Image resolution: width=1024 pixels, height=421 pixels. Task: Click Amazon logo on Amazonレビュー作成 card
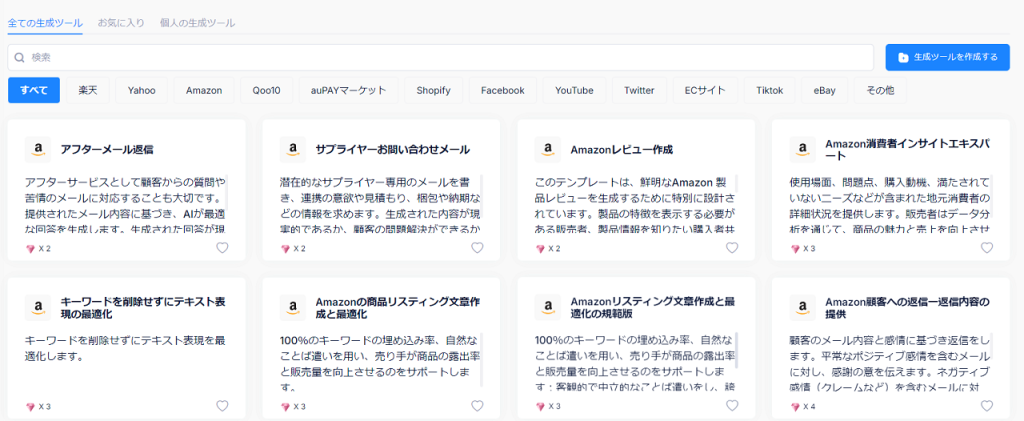pos(547,149)
